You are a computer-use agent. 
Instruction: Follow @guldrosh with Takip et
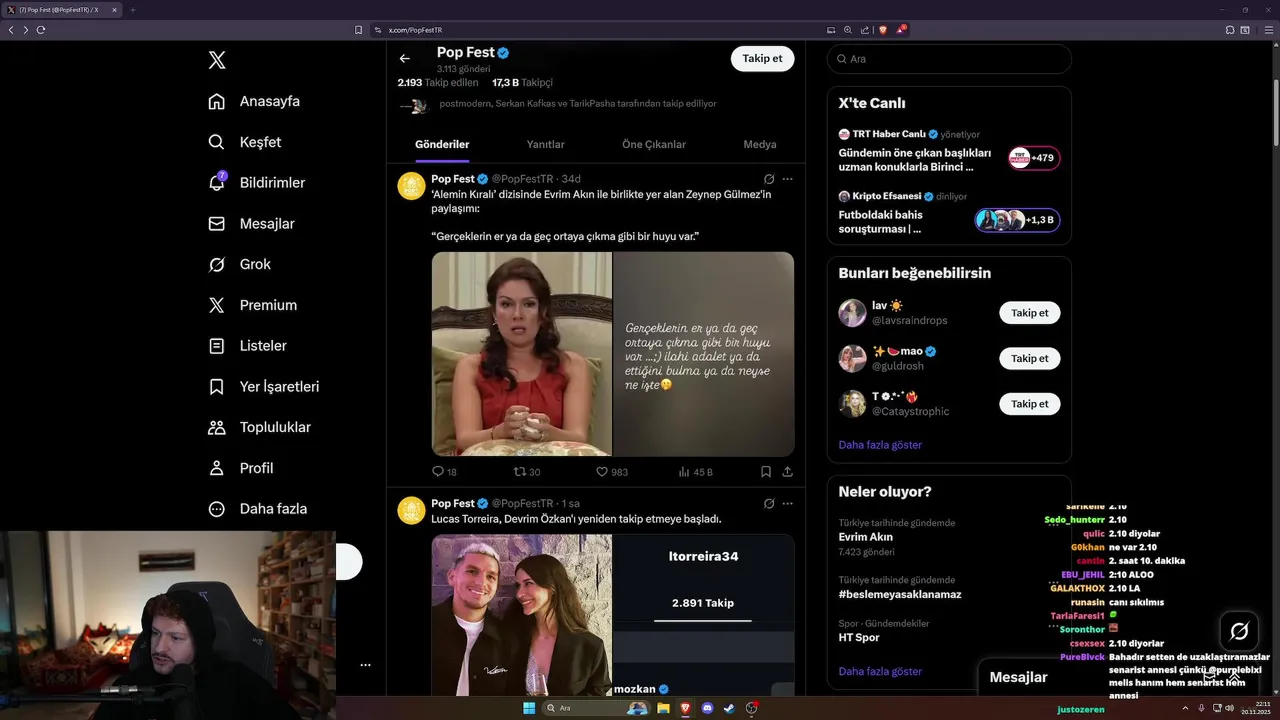[1029, 358]
